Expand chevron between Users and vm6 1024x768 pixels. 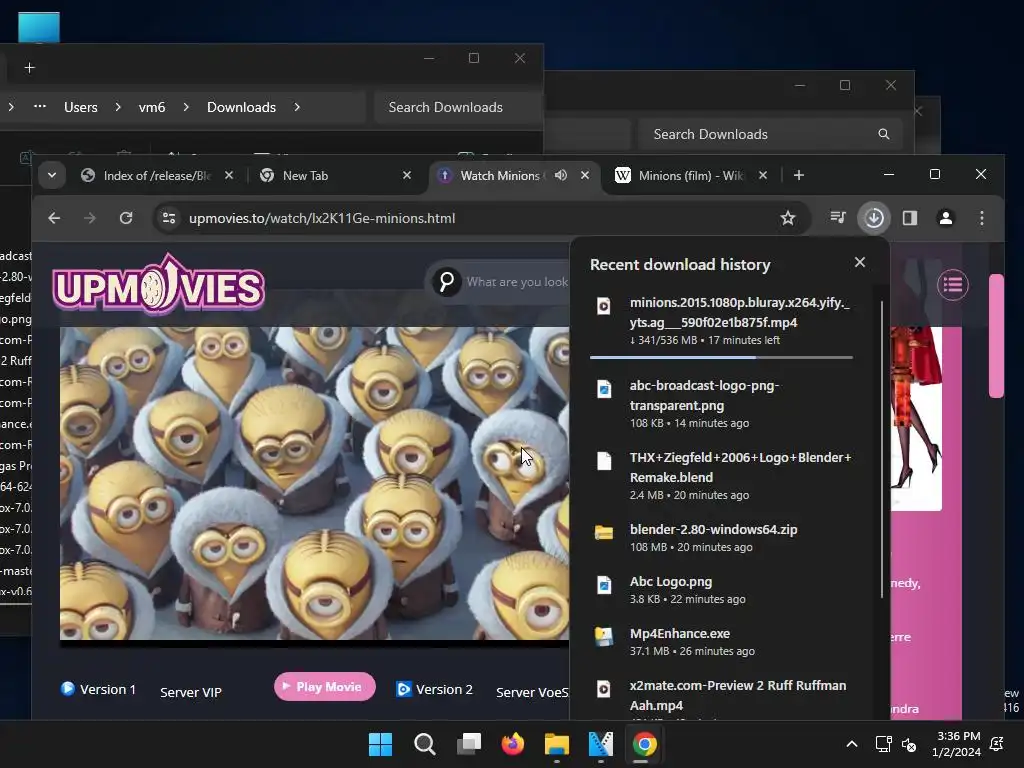pos(118,106)
